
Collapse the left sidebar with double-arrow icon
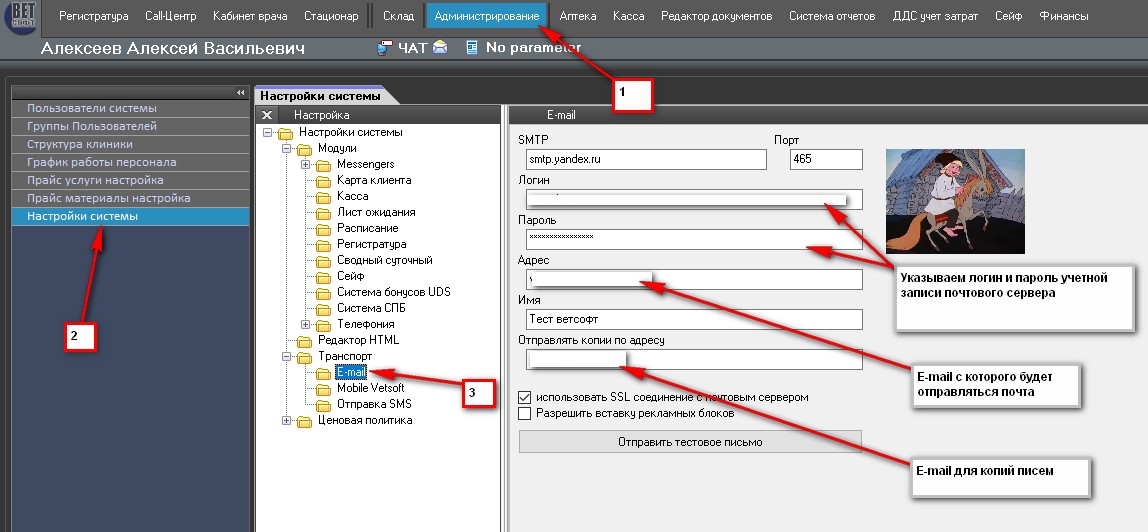[x=240, y=92]
